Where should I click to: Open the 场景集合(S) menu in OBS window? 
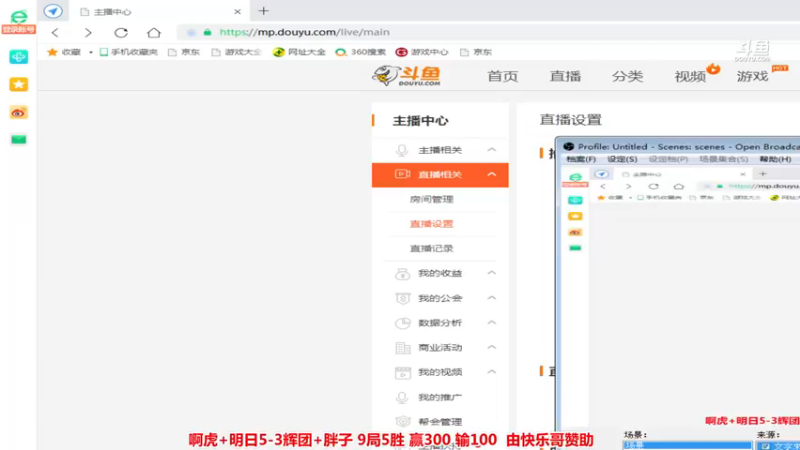coord(723,159)
